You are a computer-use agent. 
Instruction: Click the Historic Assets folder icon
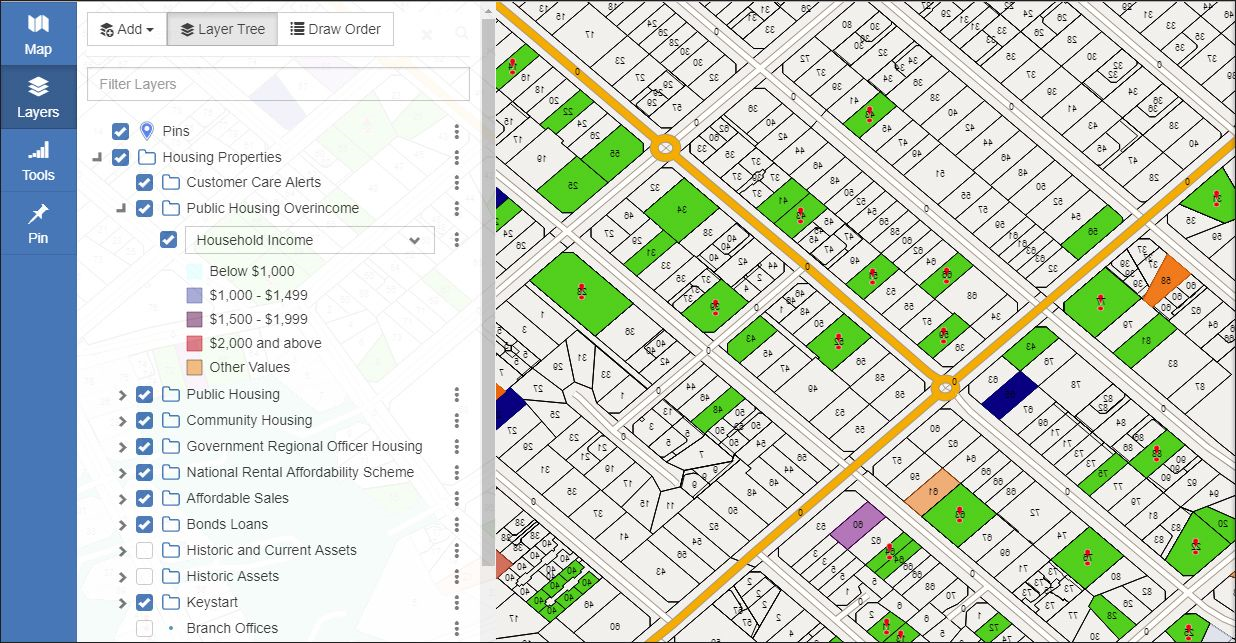[x=170, y=576]
